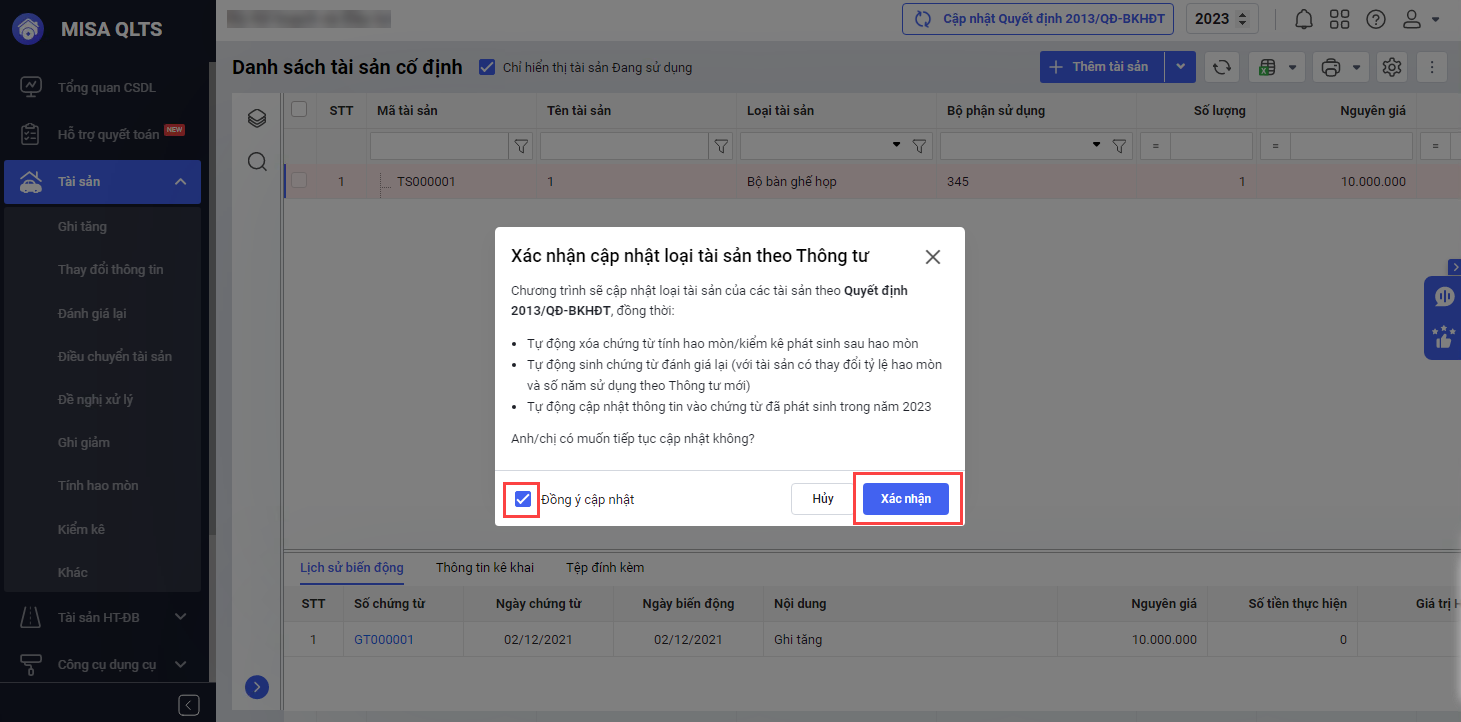
Task: Open the Loại tài sản filter dropdown
Action: coord(897,146)
